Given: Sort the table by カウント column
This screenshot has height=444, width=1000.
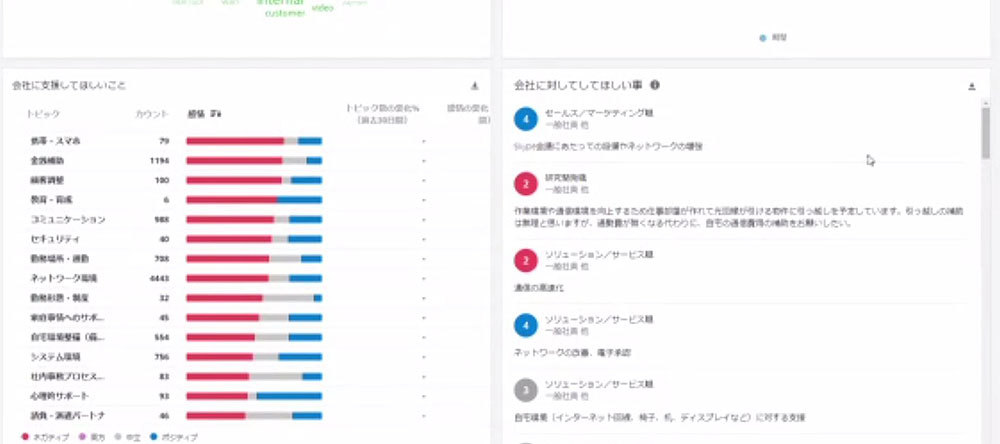Looking at the screenshot, I should (x=152, y=114).
